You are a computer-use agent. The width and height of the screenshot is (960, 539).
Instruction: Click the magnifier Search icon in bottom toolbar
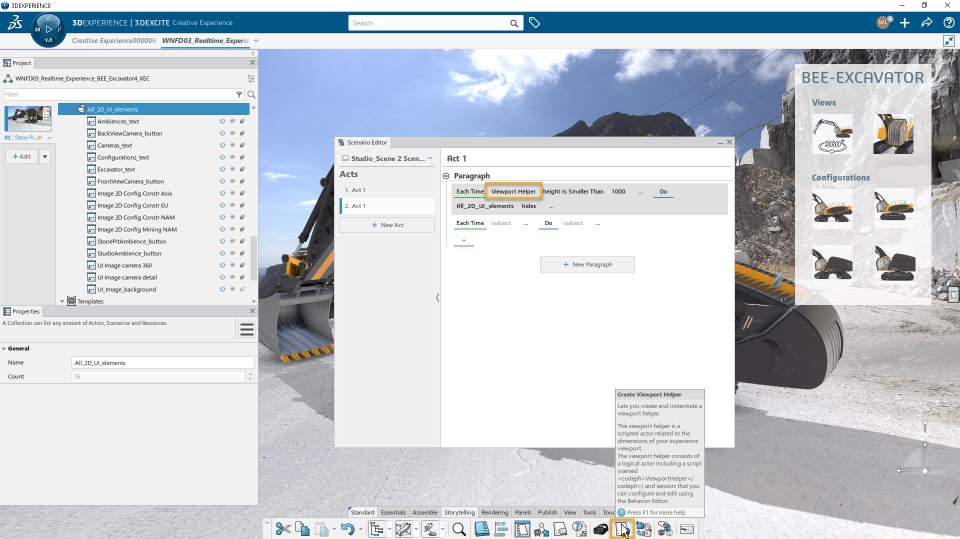(459, 529)
